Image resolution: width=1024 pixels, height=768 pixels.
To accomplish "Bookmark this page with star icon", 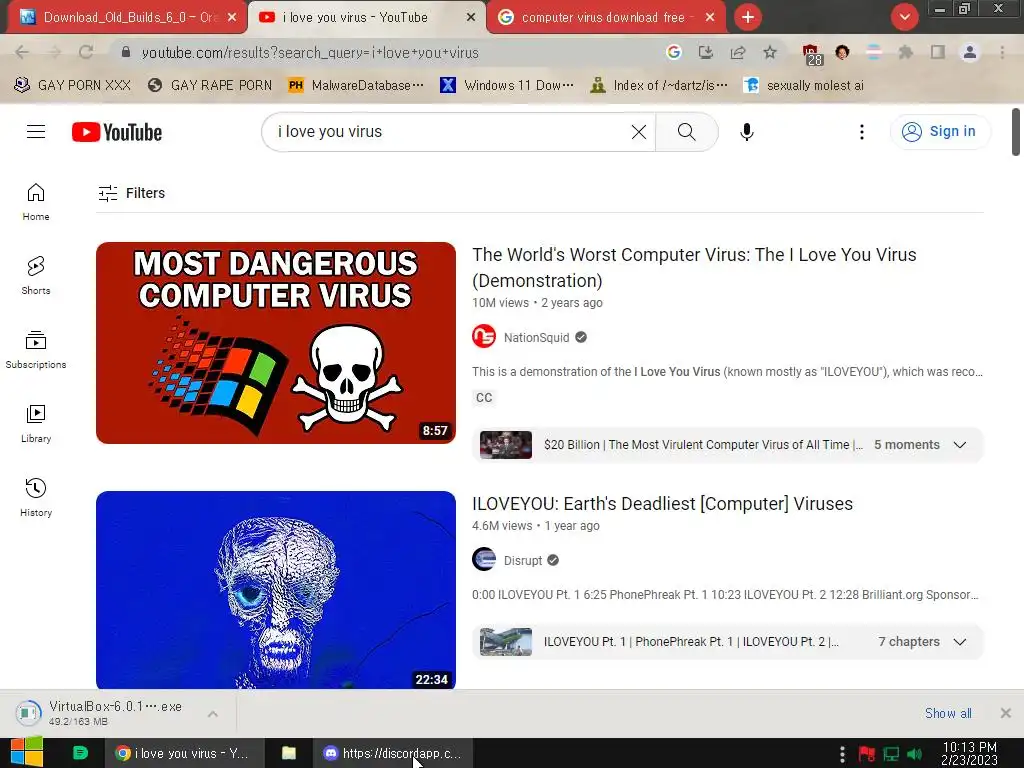I will coord(770,52).
